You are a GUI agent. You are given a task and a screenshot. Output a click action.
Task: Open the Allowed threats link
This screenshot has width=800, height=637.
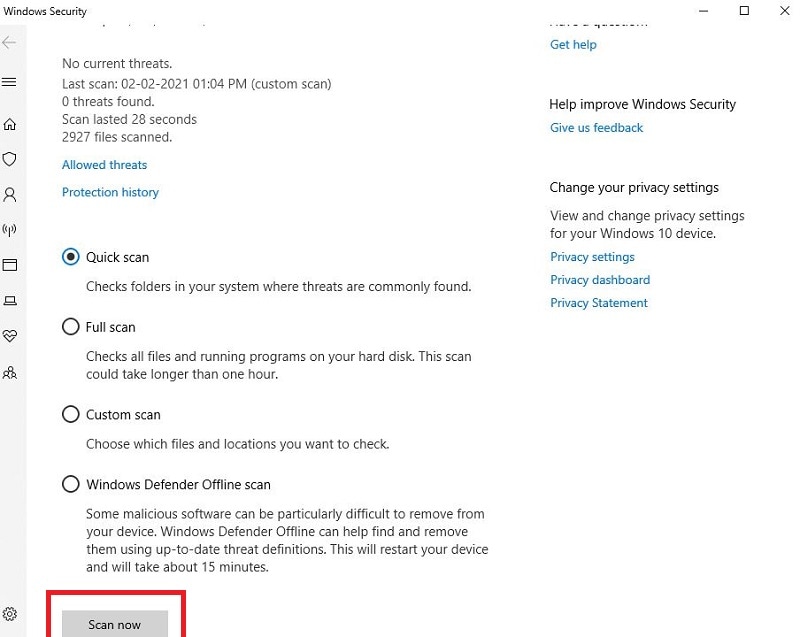(x=105, y=165)
